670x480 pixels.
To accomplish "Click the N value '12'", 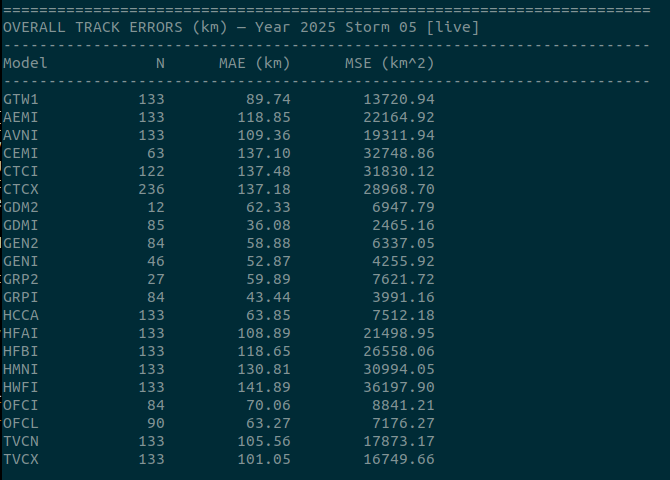I will click(156, 207).
